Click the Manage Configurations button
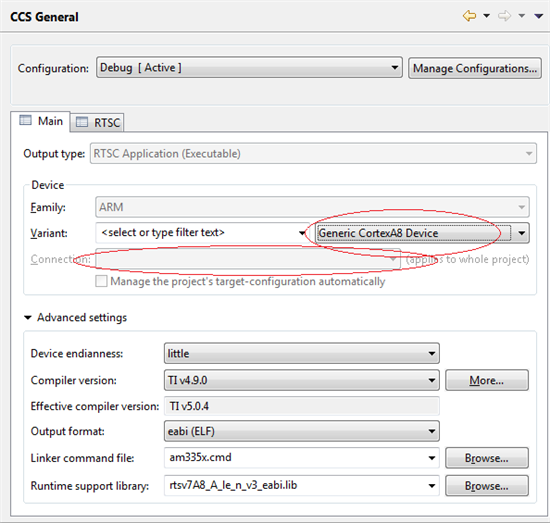Screen dimensions: 550x523 475,68
